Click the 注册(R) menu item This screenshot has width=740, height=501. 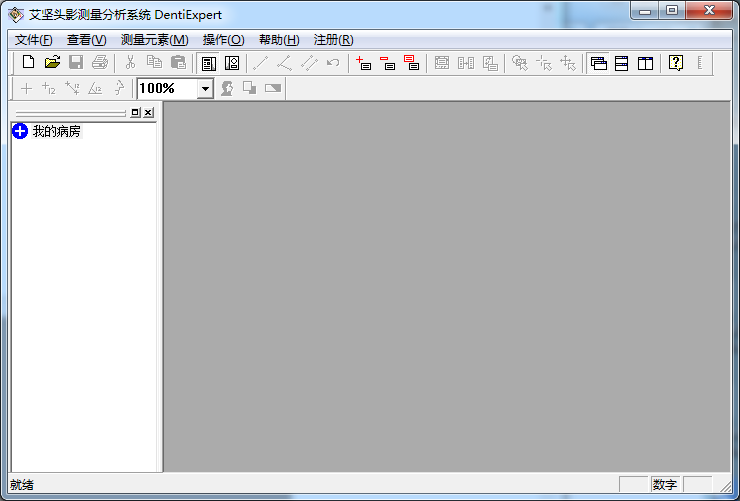click(x=333, y=40)
